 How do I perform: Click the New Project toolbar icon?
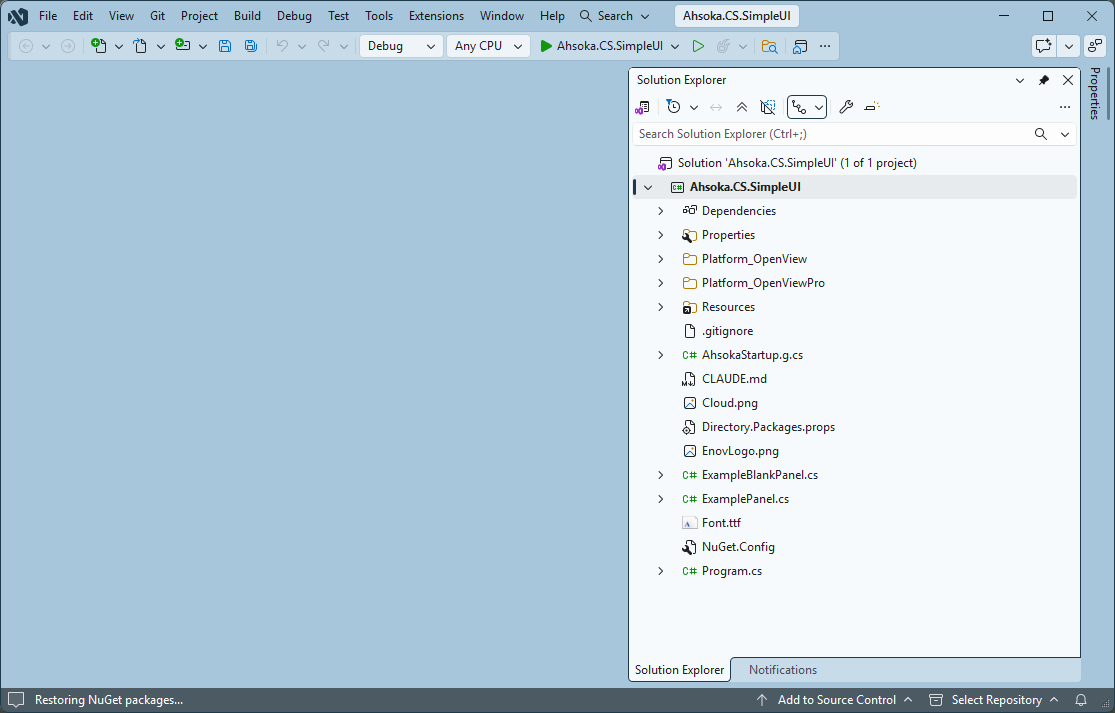(99, 46)
